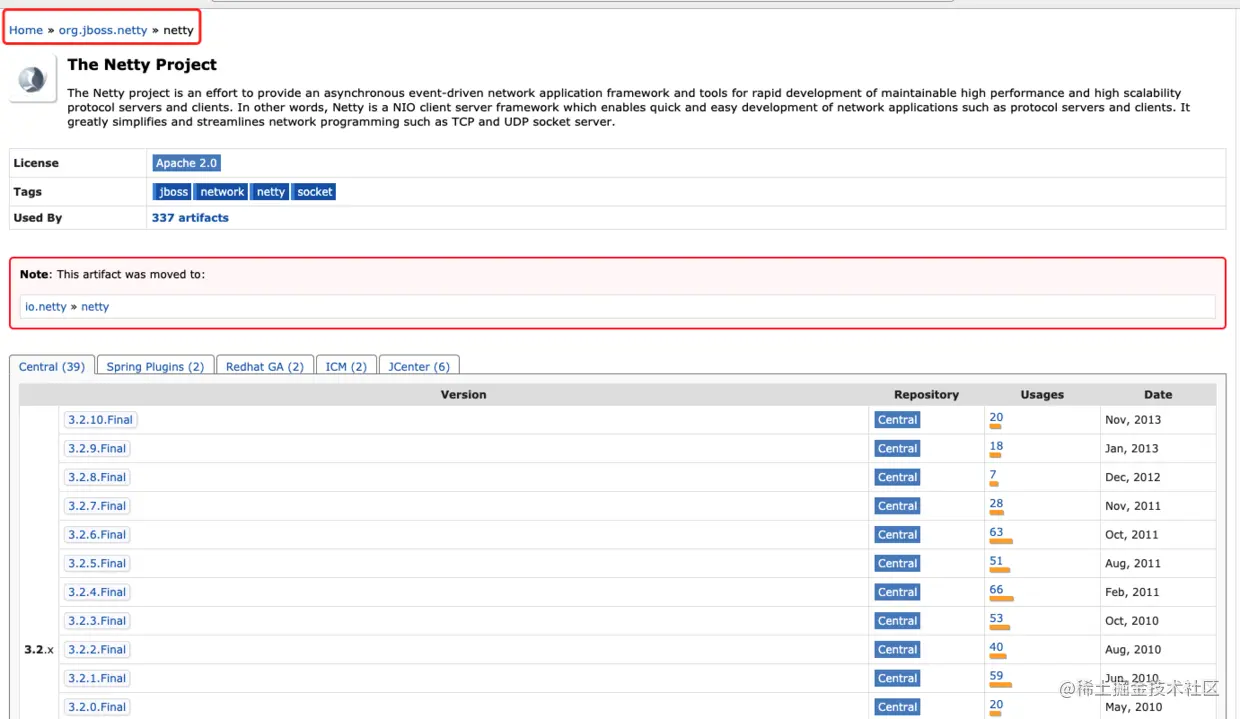The height and width of the screenshot is (719, 1240).
Task: Click Central repository badge for 3.2.4.Final
Action: pyautogui.click(x=897, y=592)
